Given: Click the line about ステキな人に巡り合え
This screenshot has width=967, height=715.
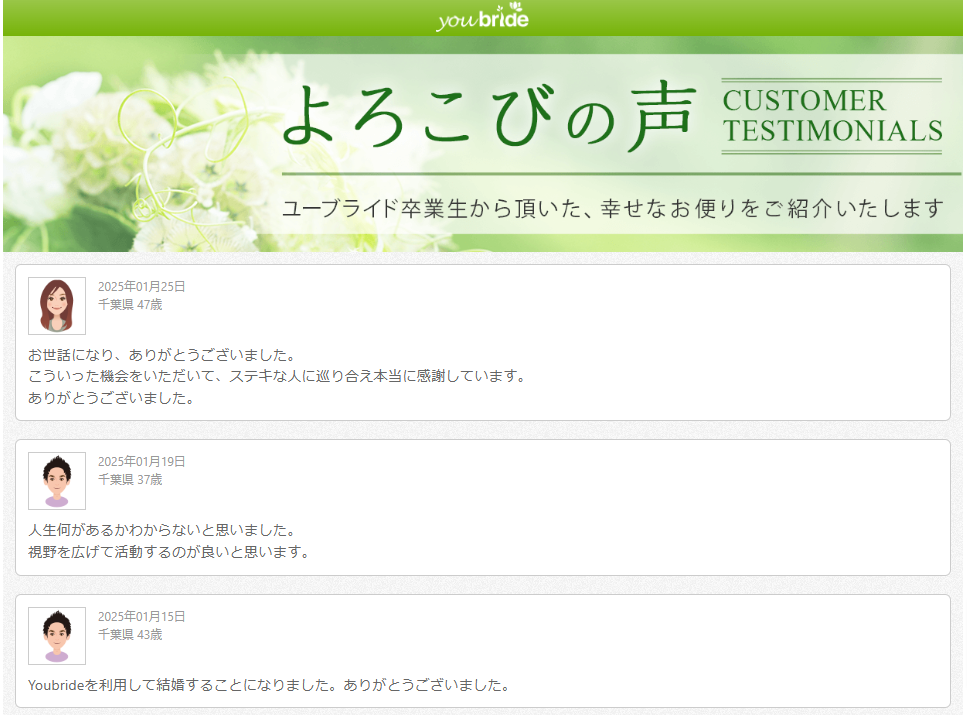Looking at the screenshot, I should point(278,376).
